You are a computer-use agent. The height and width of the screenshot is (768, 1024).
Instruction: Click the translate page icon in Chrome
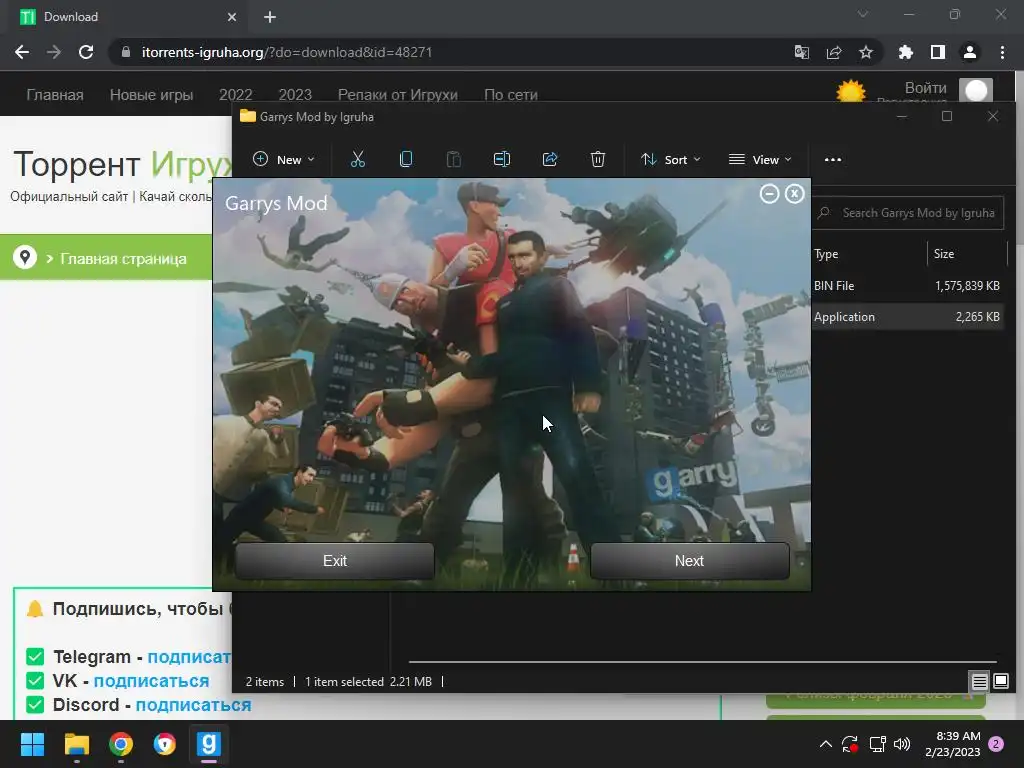(x=802, y=52)
